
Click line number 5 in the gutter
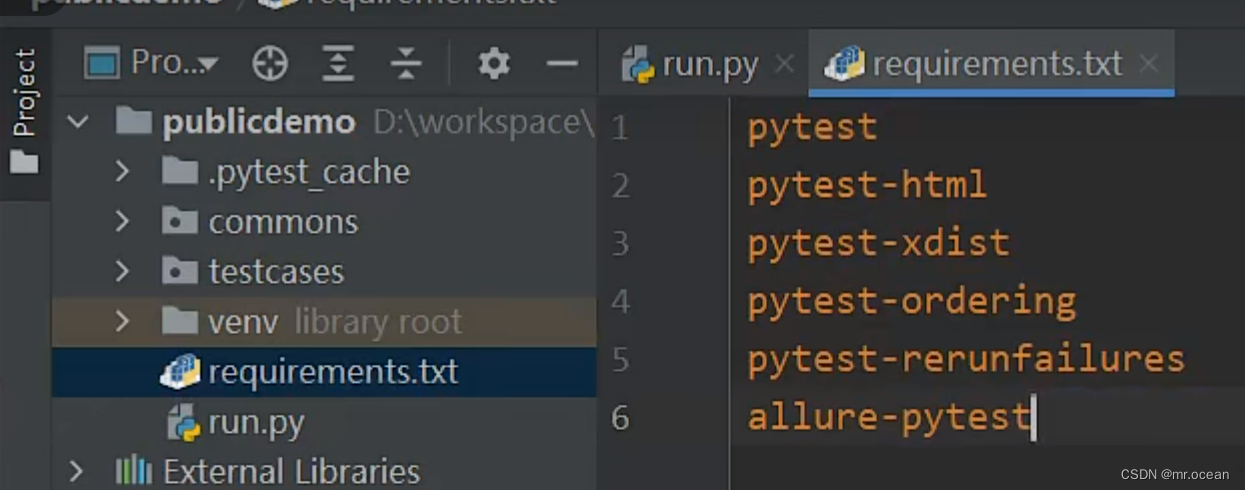(620, 358)
